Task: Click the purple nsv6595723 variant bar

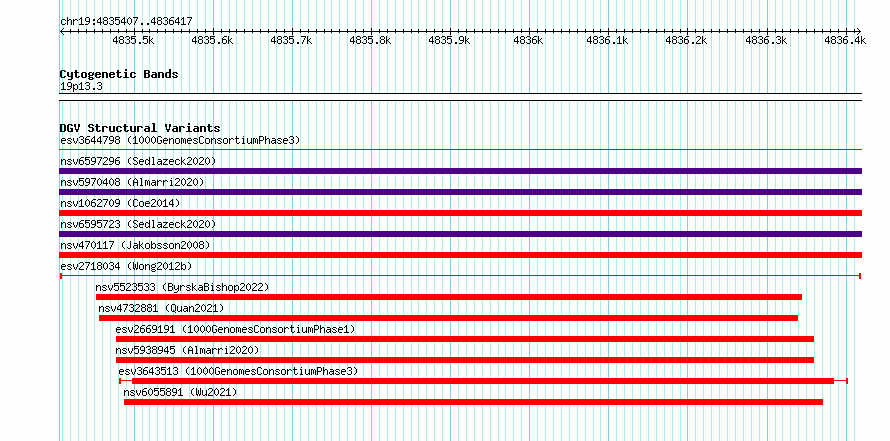Action: (x=461, y=234)
